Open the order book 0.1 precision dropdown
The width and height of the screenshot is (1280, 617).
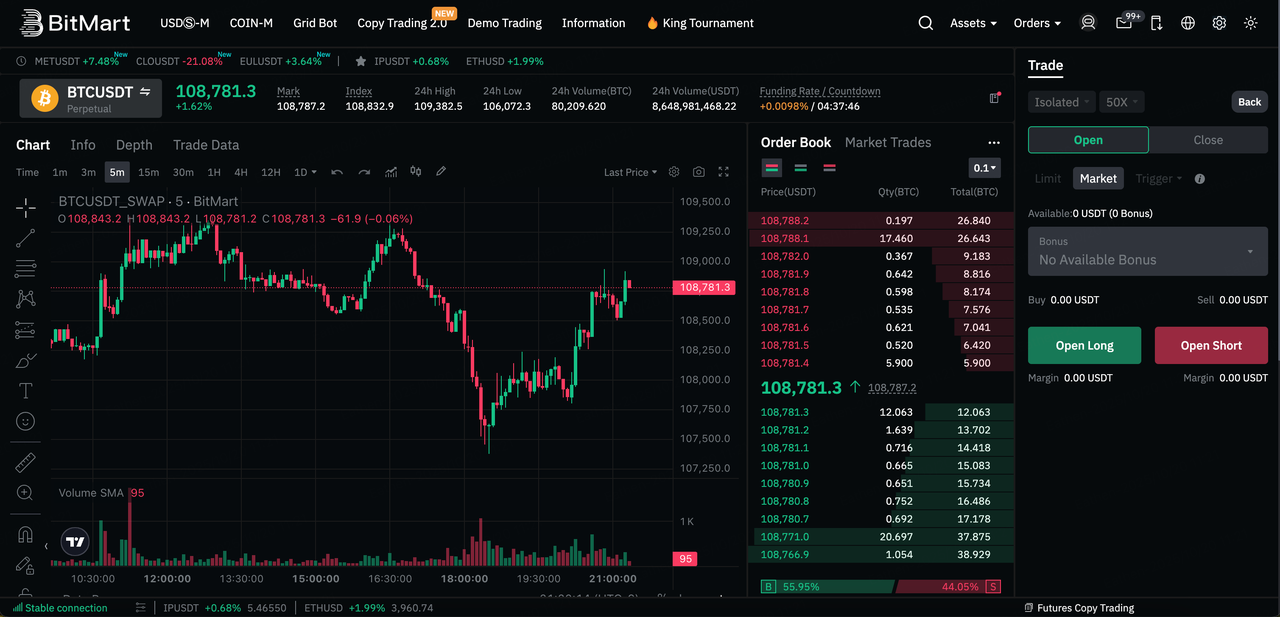pos(984,168)
